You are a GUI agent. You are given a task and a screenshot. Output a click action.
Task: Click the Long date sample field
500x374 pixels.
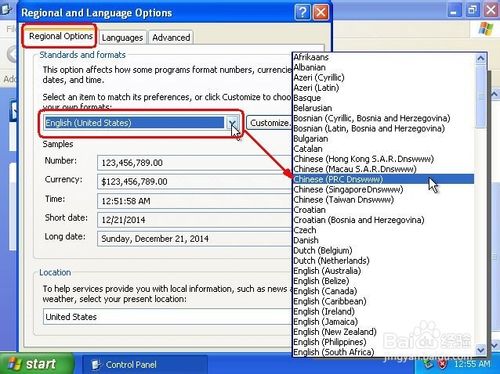[195, 239]
